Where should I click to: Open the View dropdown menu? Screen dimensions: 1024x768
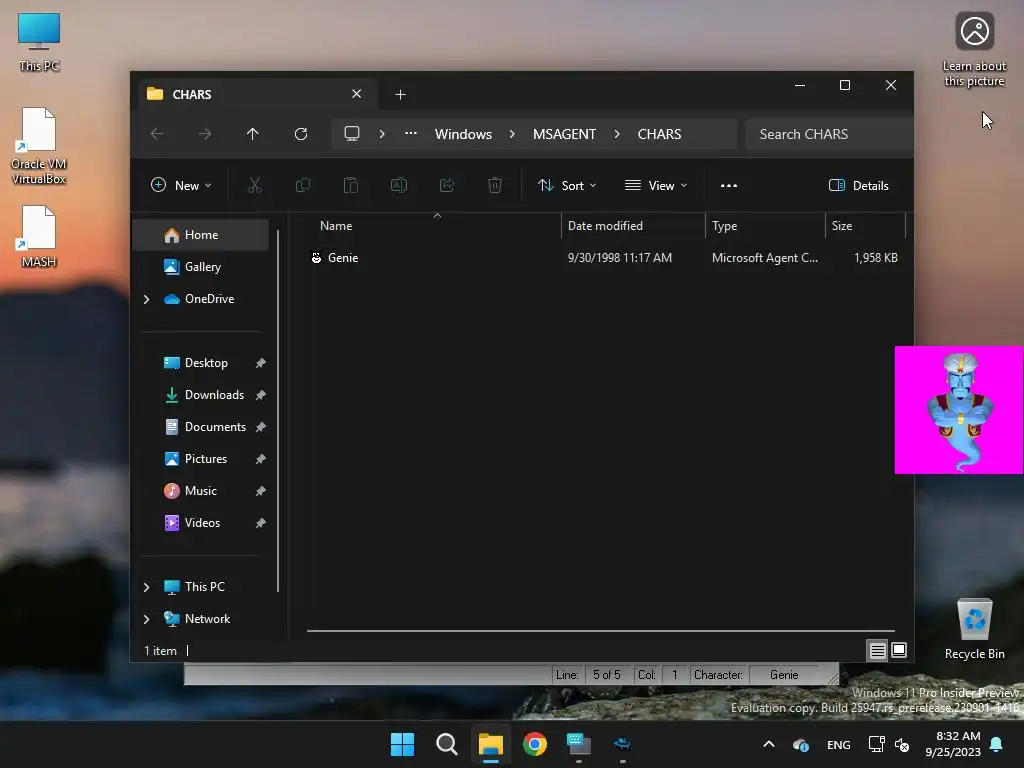tap(656, 185)
